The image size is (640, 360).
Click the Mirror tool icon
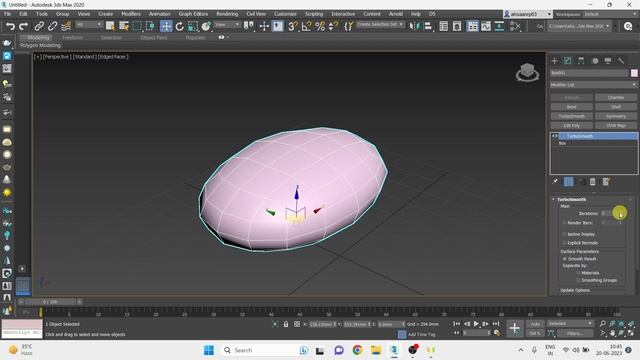414,26
